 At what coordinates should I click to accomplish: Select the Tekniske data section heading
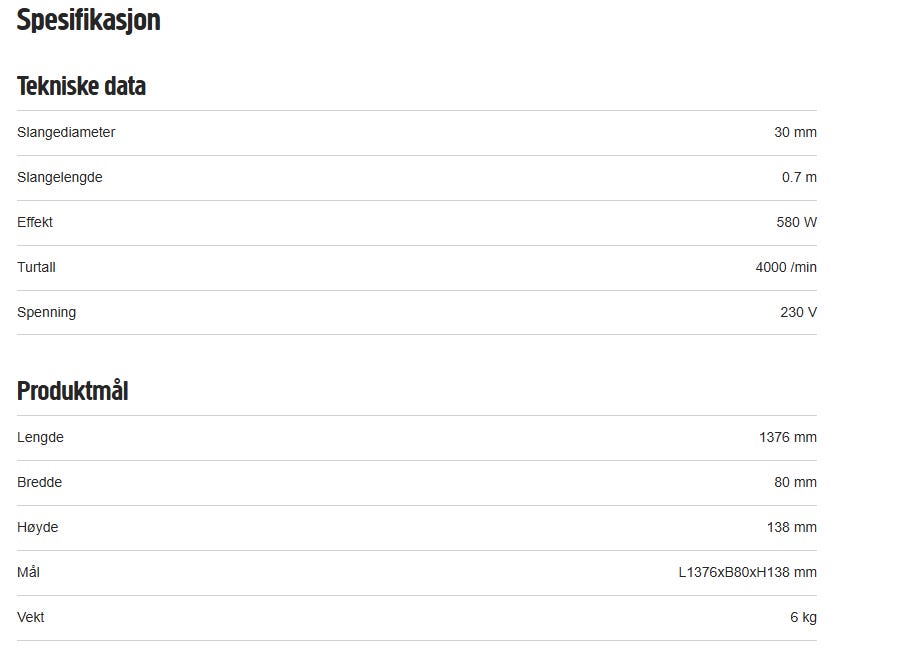(x=81, y=86)
